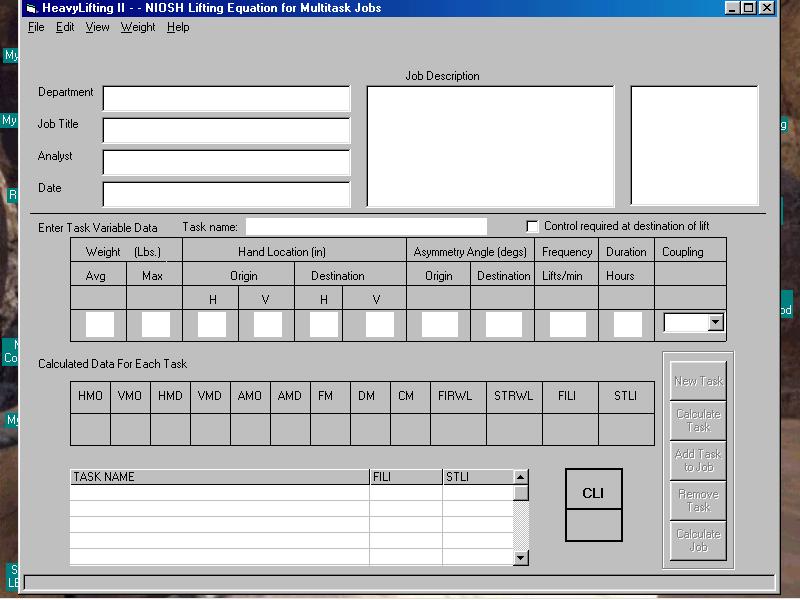
Task: Click the Remove Task button
Action: click(x=697, y=501)
